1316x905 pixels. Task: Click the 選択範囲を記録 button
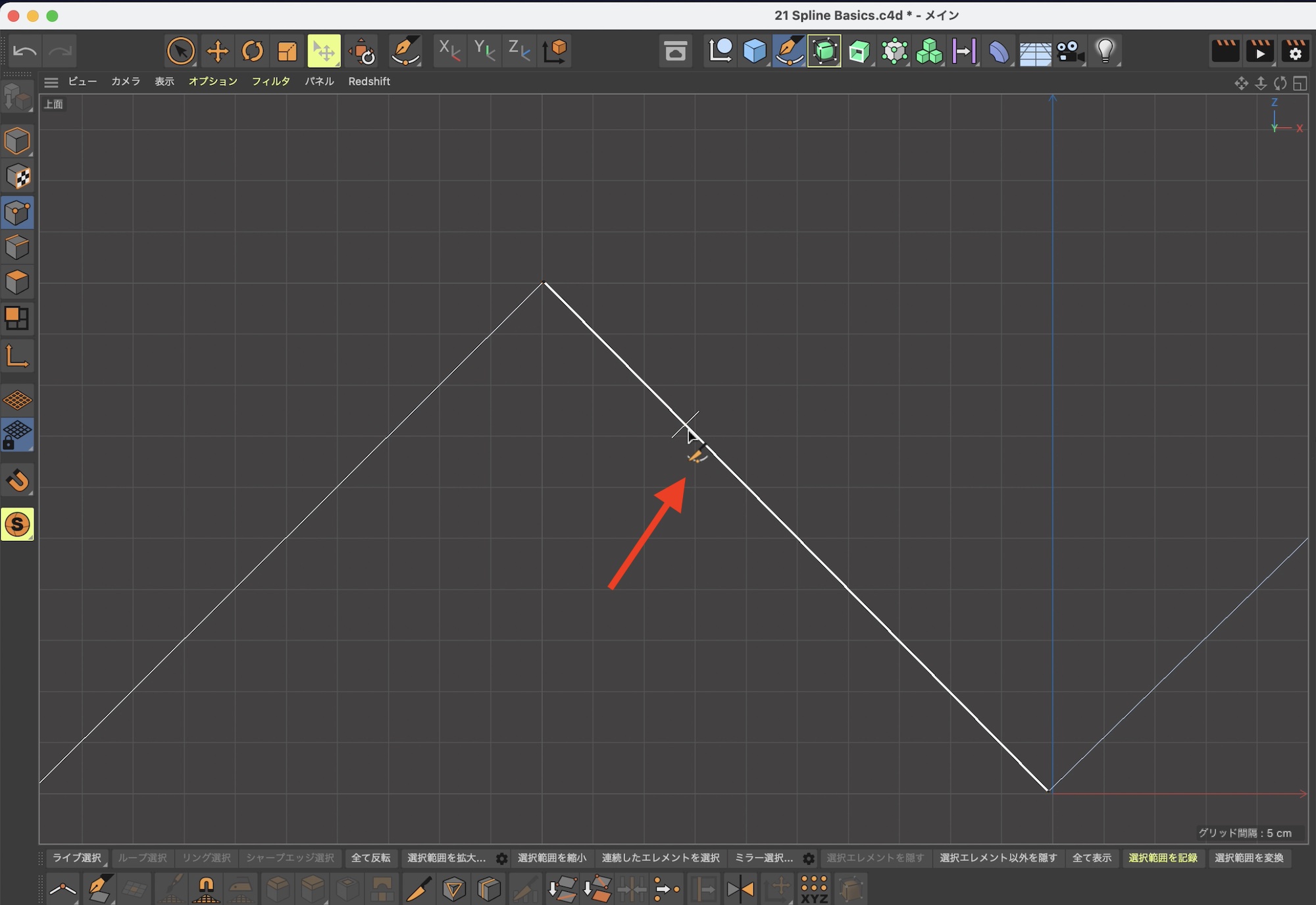click(1163, 858)
